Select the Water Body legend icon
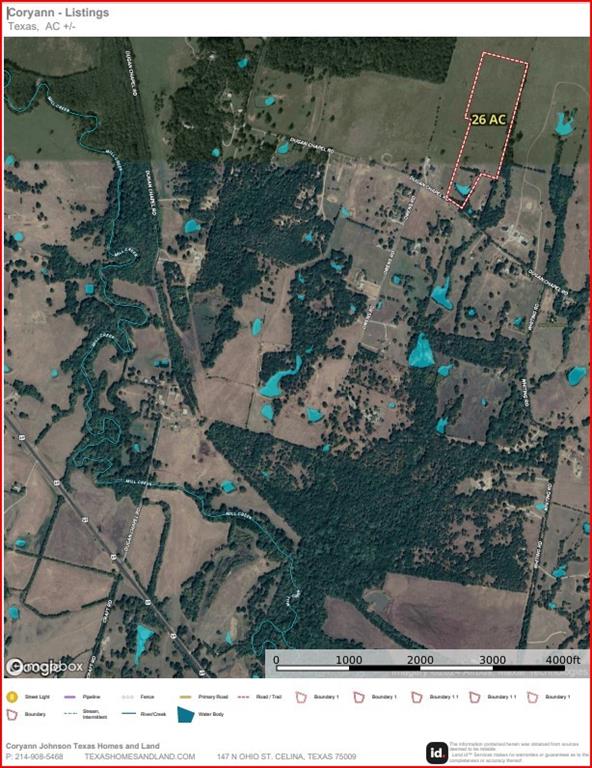This screenshot has width=592, height=768. [186, 714]
